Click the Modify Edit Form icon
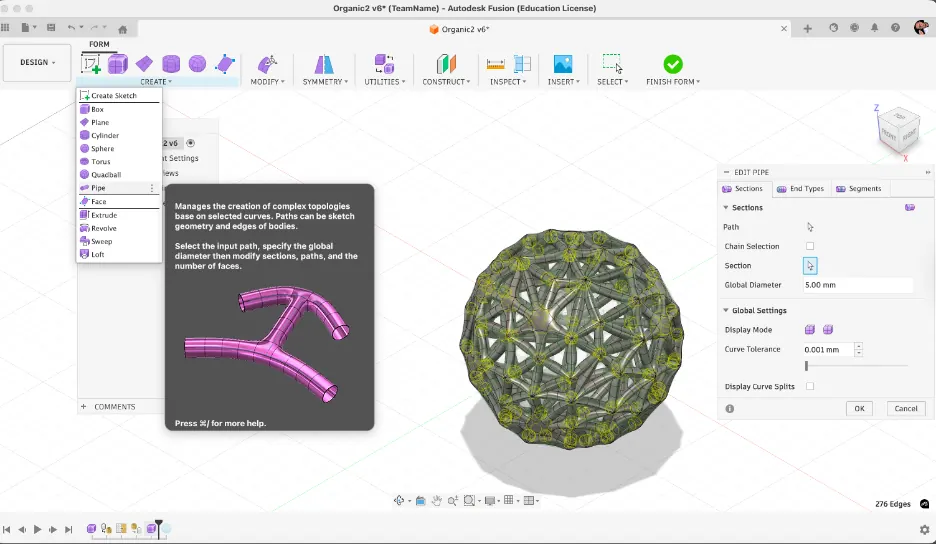Viewport: 936px width, 544px height. [267, 63]
